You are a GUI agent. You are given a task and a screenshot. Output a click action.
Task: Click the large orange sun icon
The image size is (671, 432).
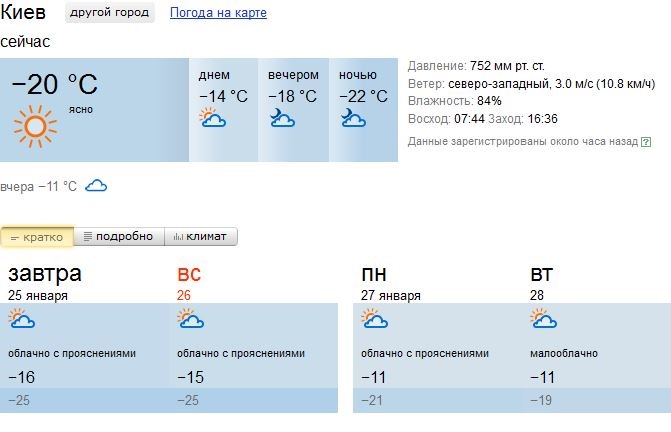point(35,127)
